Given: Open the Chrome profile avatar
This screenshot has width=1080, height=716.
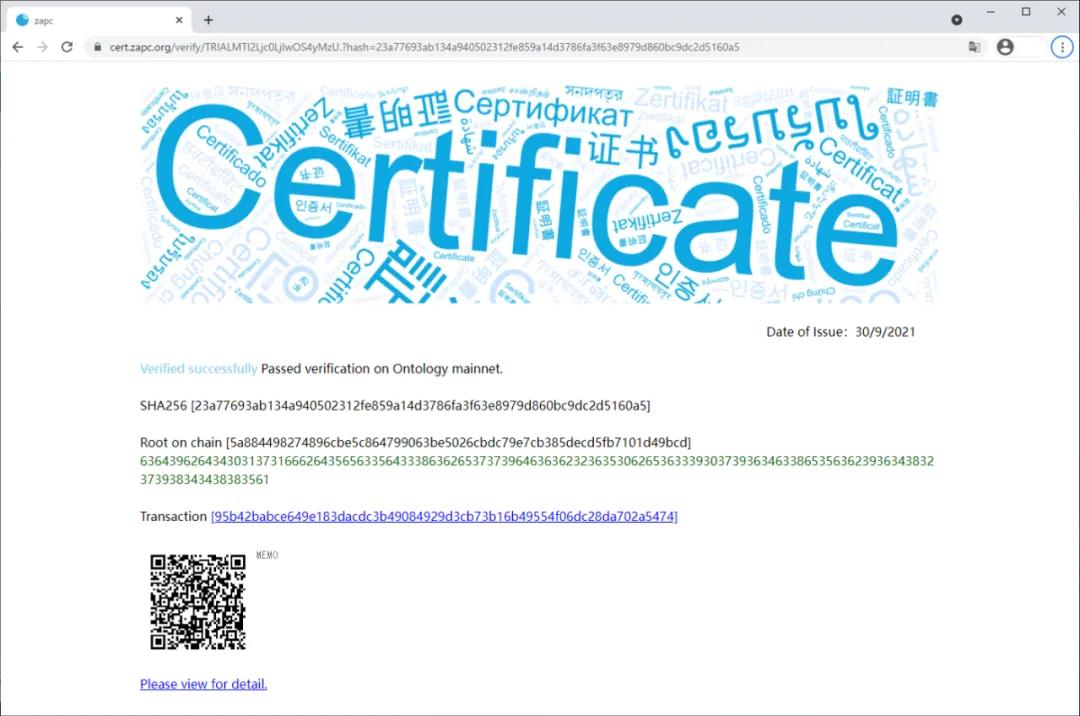Looking at the screenshot, I should [1005, 47].
